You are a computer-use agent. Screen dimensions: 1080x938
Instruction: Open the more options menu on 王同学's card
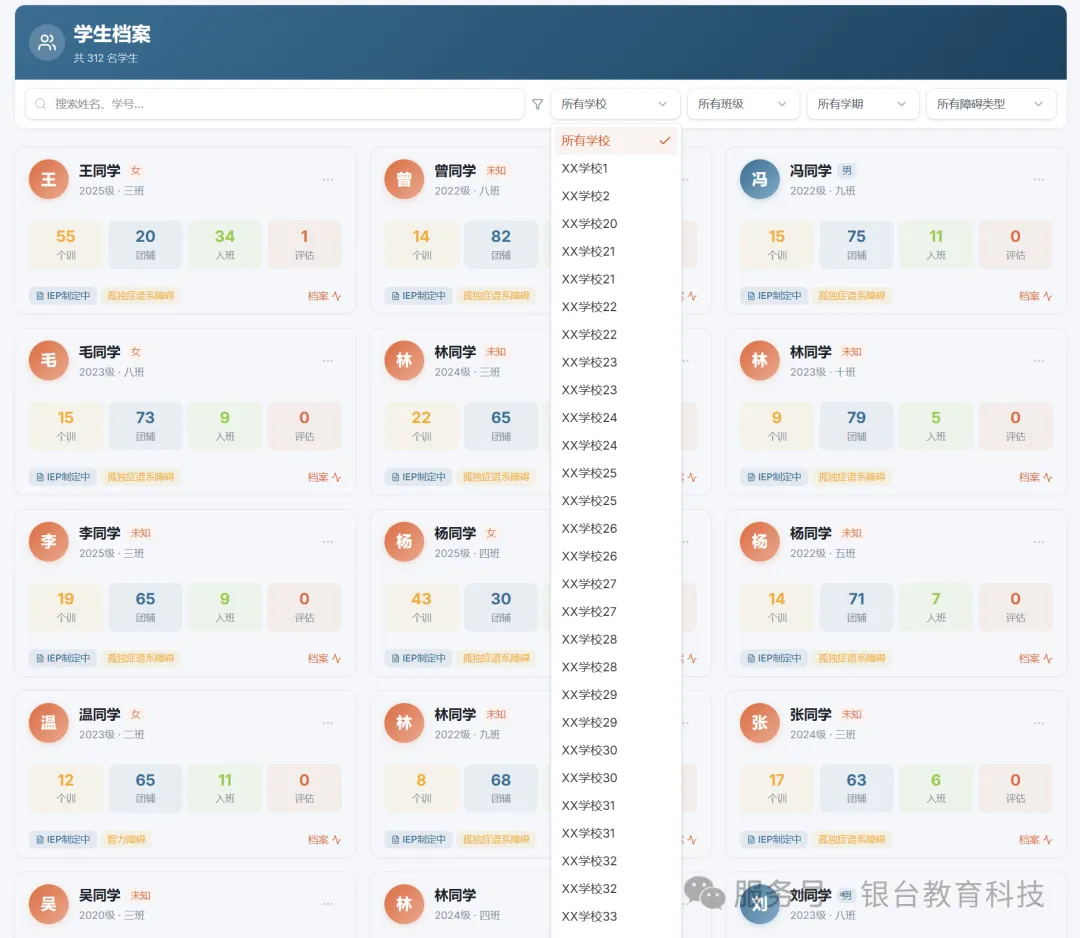(x=328, y=180)
